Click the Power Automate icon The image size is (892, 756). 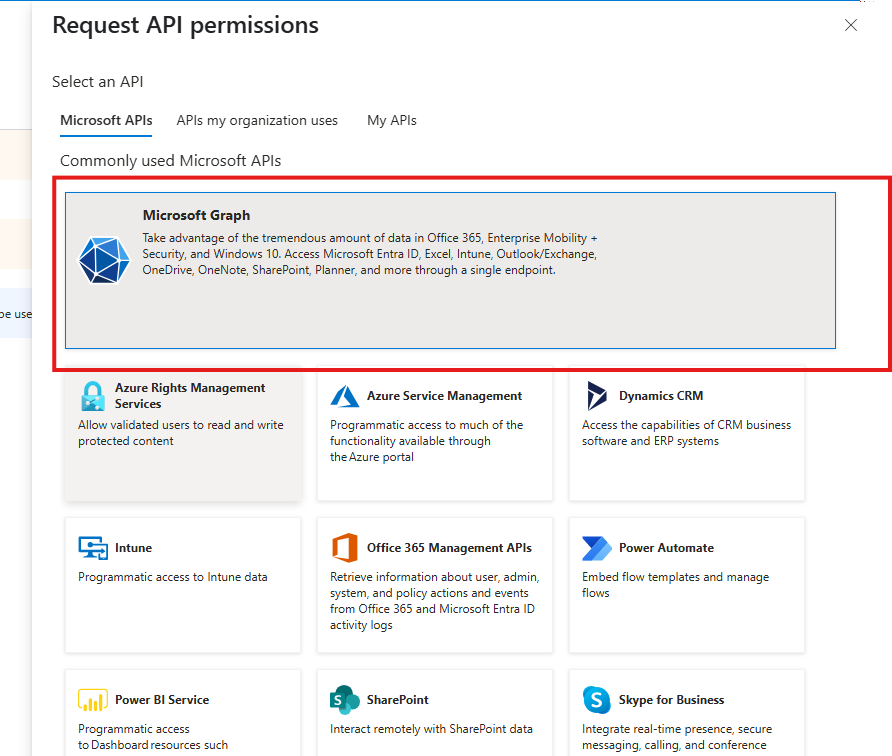pos(596,548)
